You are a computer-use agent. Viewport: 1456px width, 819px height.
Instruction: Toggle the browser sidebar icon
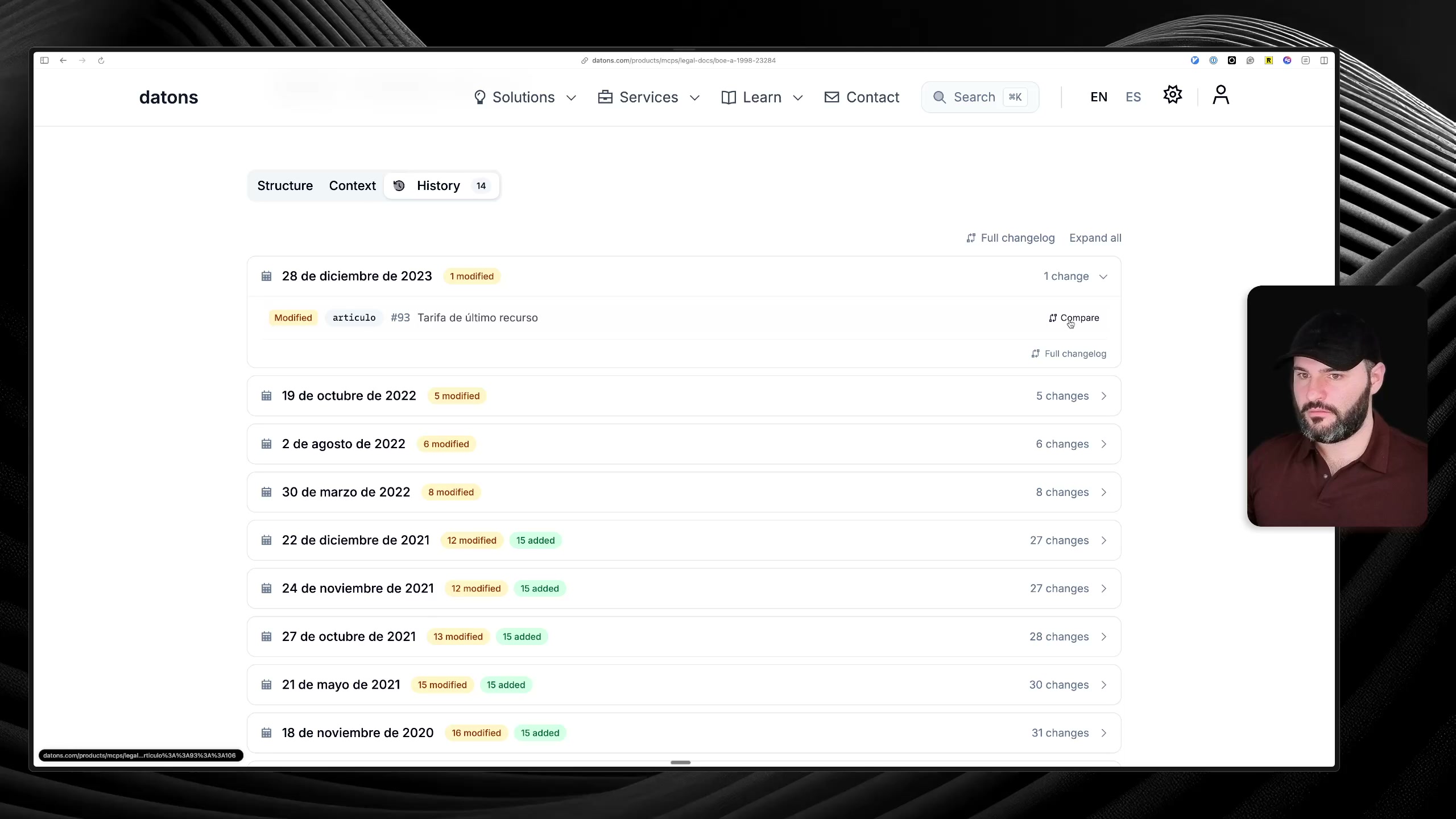point(44,60)
